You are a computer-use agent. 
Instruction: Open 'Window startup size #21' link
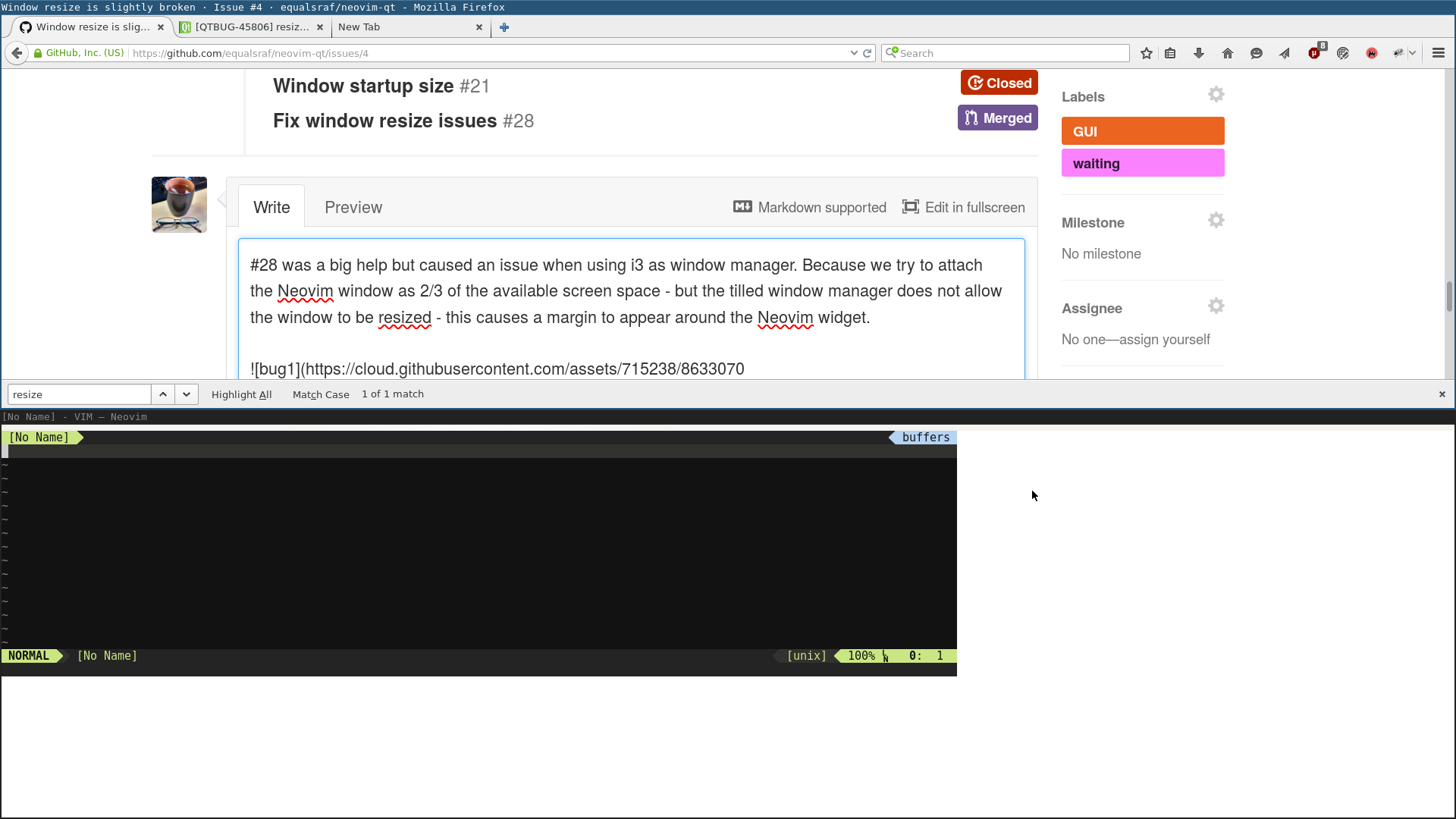pyautogui.click(x=381, y=86)
